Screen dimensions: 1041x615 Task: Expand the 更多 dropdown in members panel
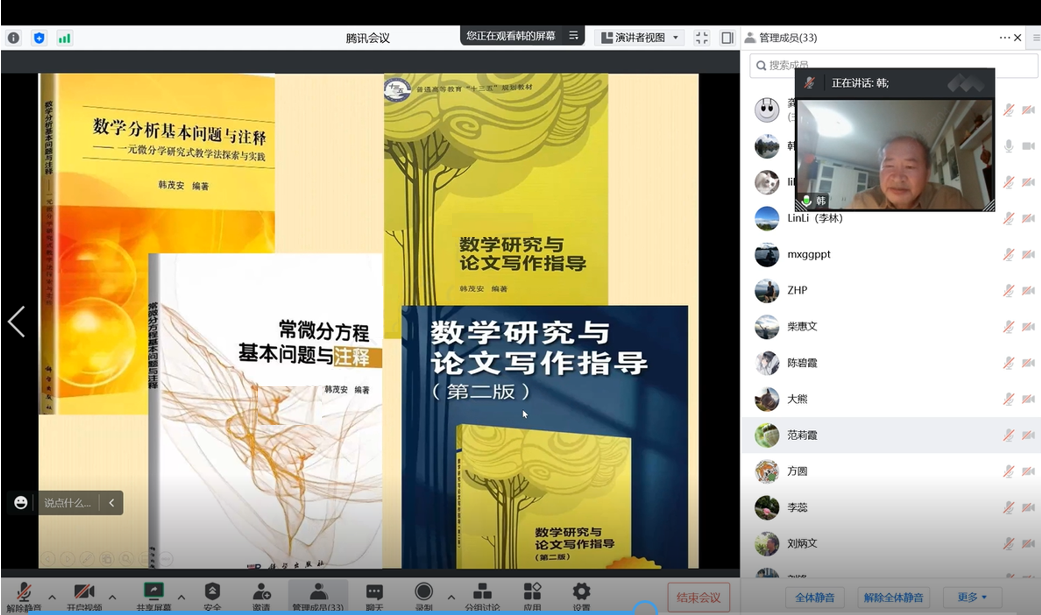971,597
